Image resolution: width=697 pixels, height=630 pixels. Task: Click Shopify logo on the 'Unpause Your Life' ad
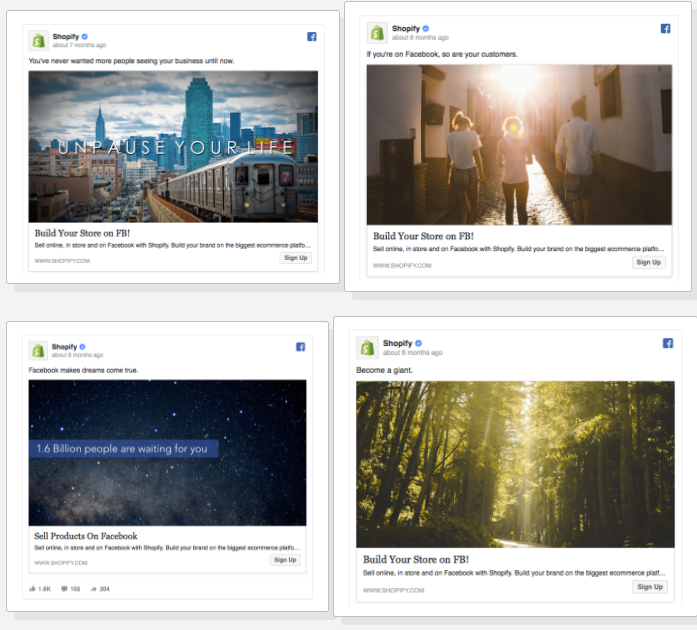click(x=39, y=40)
